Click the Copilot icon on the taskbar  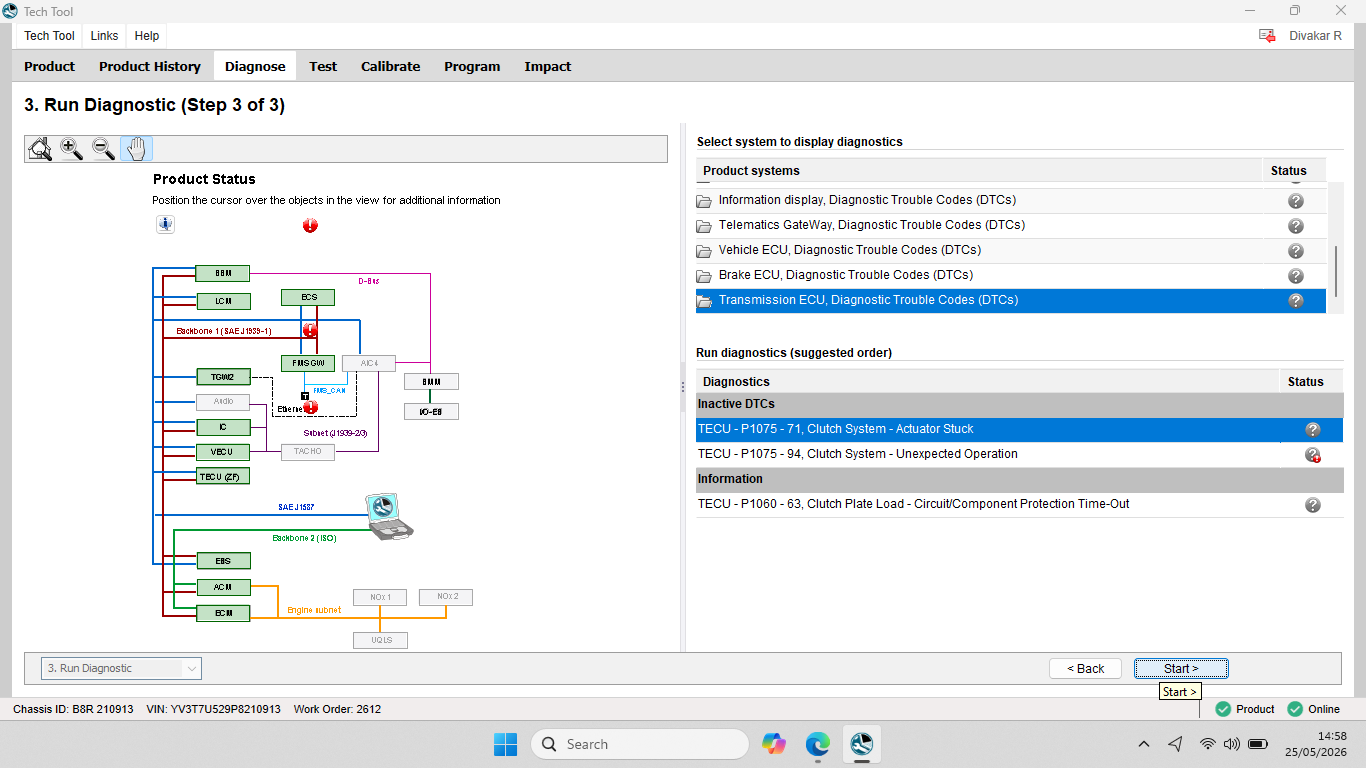774,744
